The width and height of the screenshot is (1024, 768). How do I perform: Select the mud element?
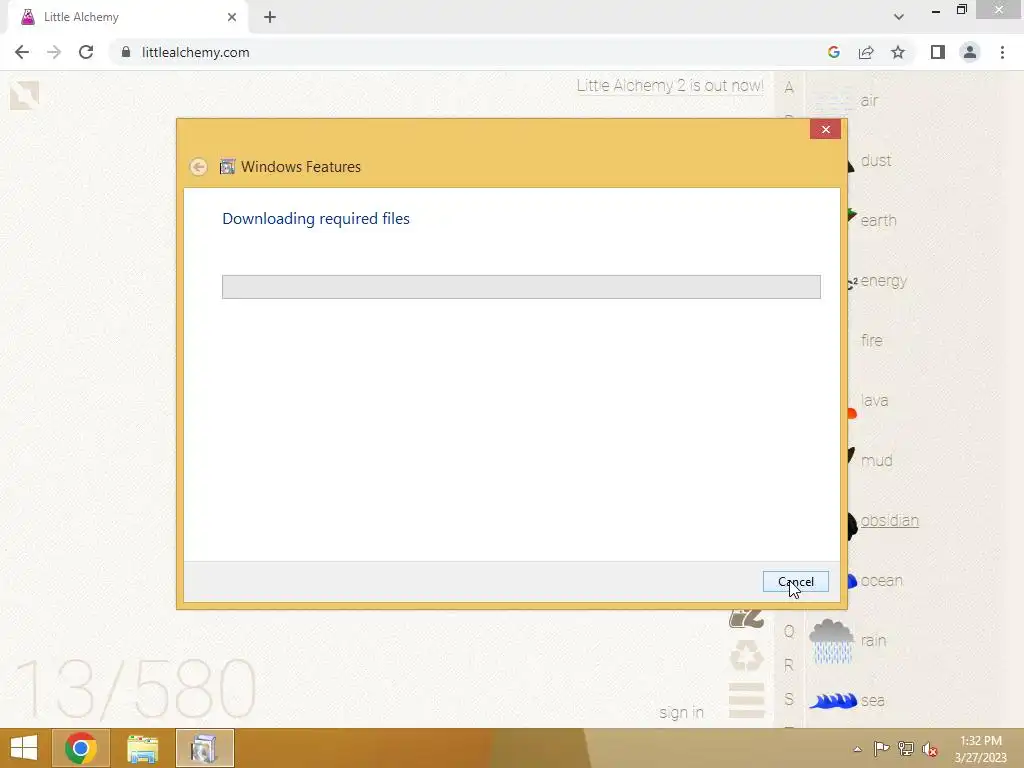pyautogui.click(x=876, y=460)
